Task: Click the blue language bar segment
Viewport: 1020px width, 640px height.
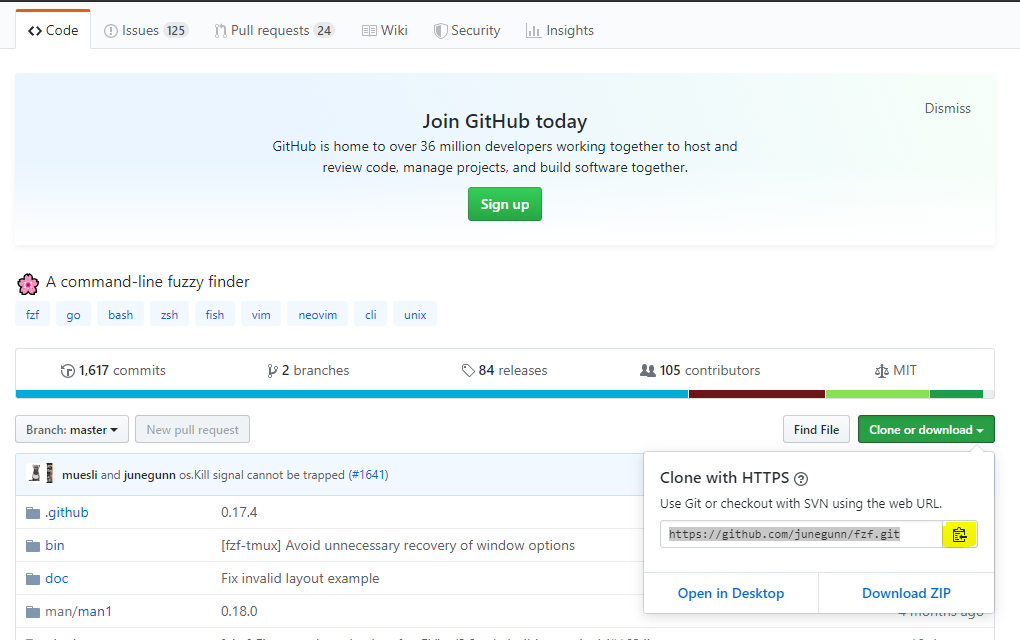Action: point(352,394)
